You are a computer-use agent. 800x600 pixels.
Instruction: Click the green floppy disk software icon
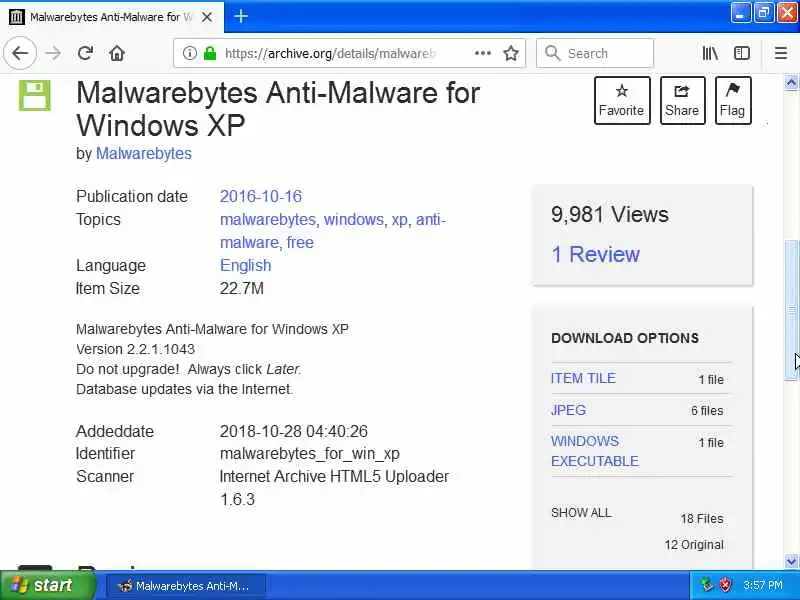click(x=35, y=95)
